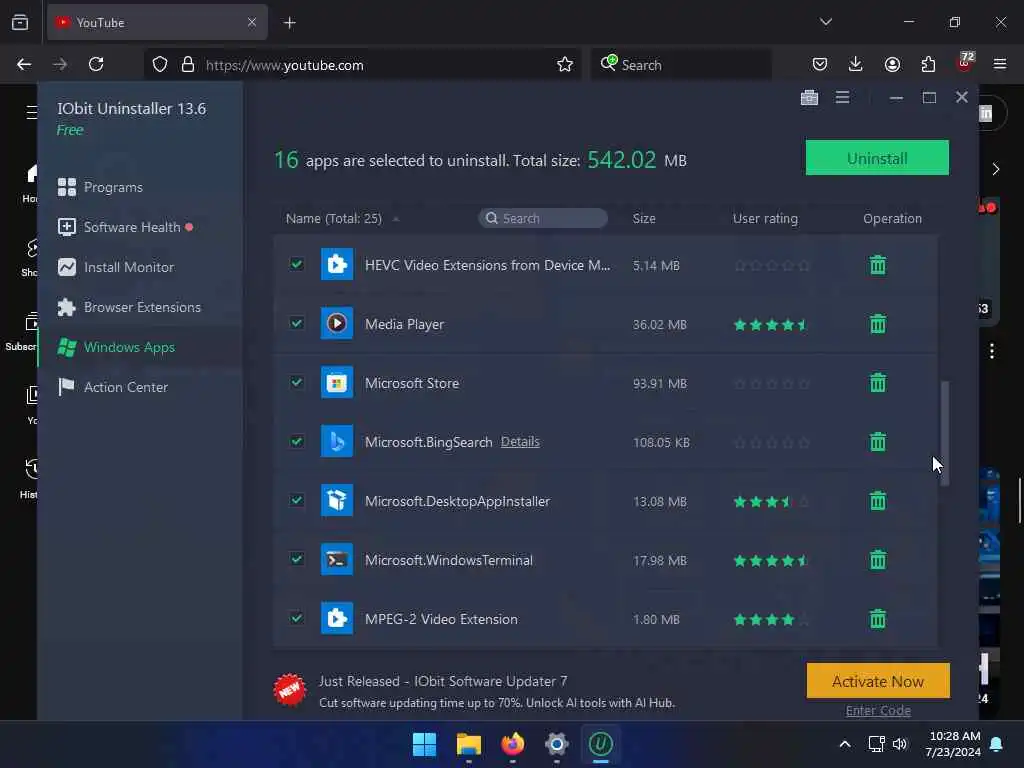Click the DesktopAppInstaller package icon
Viewport: 1024px width, 768px height.
pyautogui.click(x=337, y=500)
